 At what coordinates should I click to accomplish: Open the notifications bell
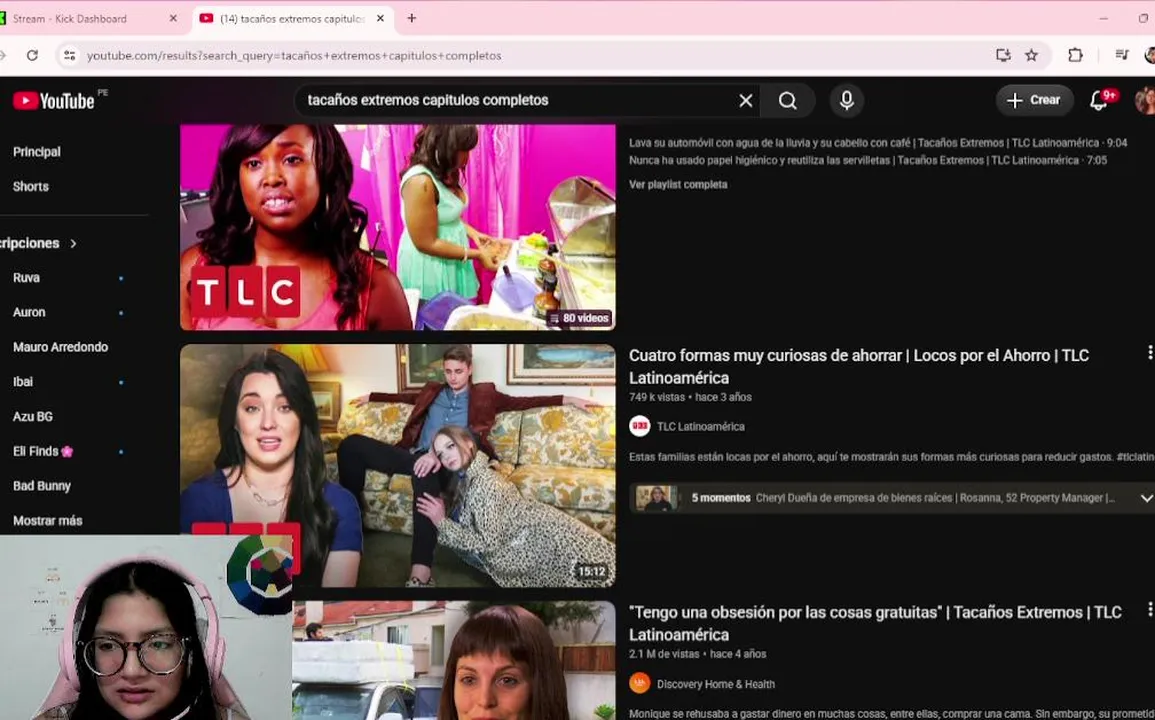1099,100
